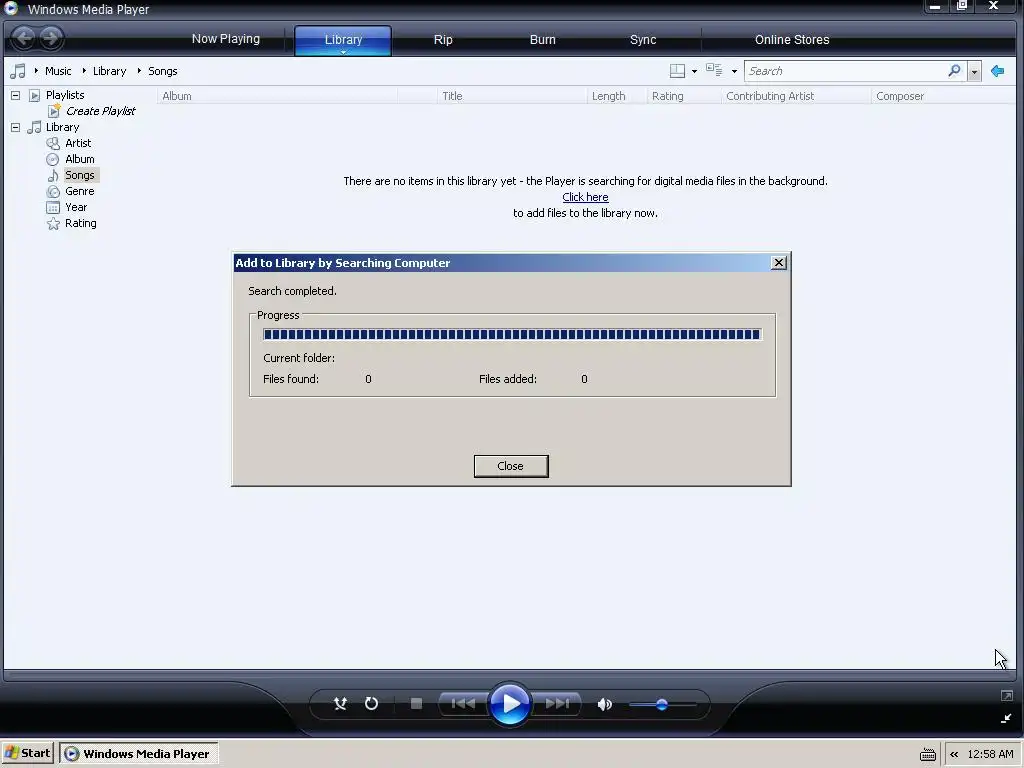Select Year in Library tree

76,207
